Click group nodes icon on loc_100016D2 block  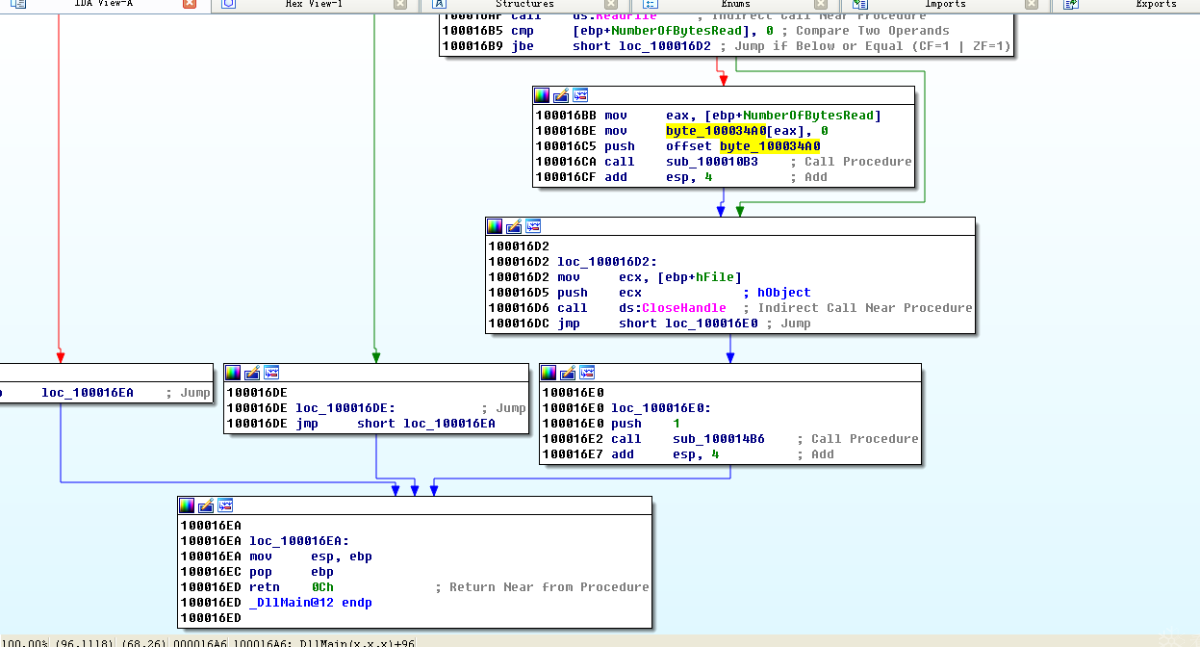pyautogui.click(x=533, y=226)
